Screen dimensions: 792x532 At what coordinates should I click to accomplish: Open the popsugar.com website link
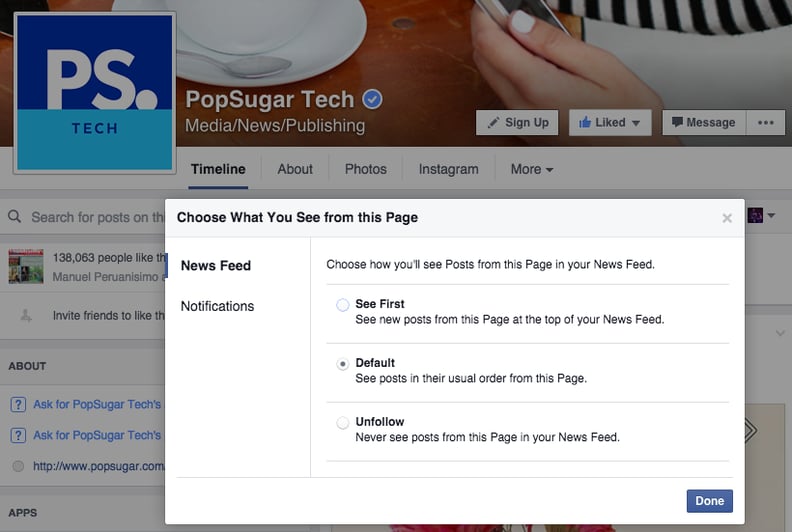tap(98, 466)
